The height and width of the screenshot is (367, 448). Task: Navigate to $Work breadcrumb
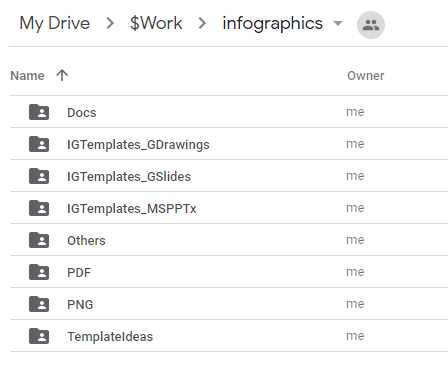pos(156,23)
